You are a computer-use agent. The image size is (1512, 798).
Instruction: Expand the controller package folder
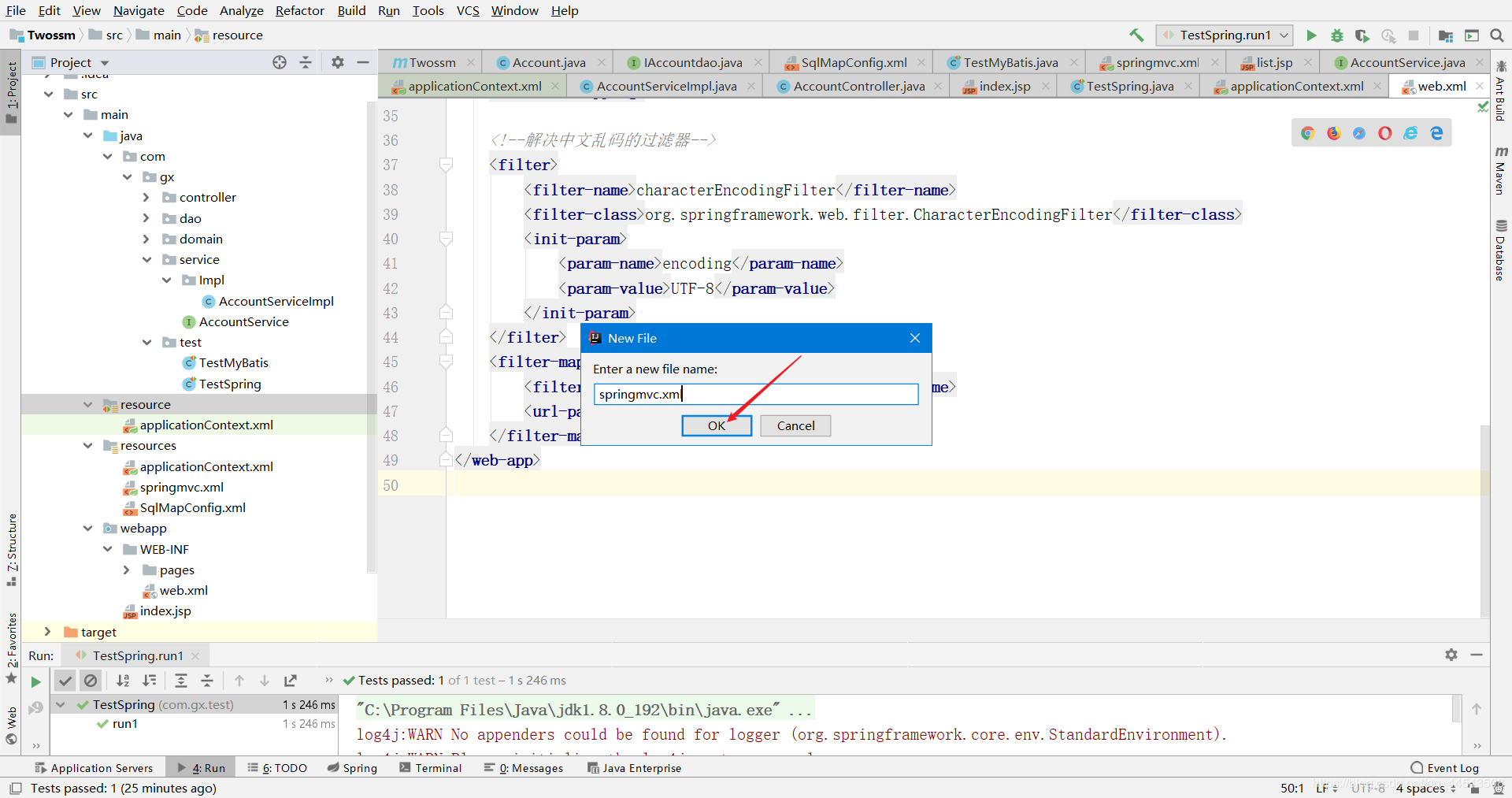coord(146,197)
